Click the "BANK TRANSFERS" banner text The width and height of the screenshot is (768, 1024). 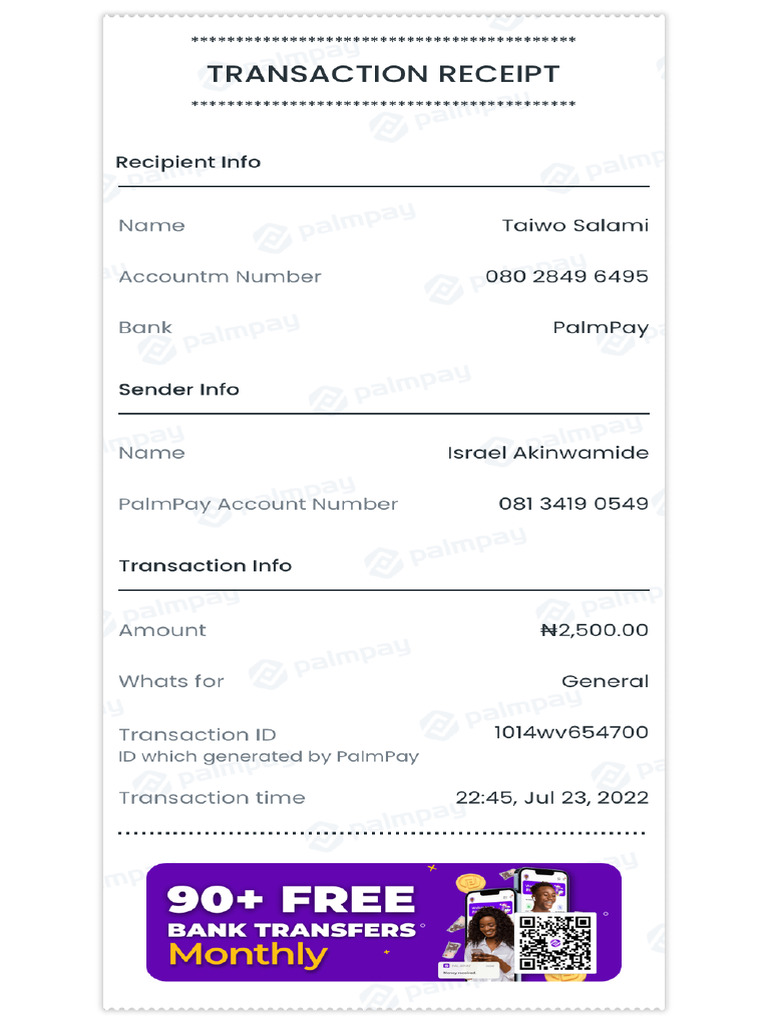(292, 929)
